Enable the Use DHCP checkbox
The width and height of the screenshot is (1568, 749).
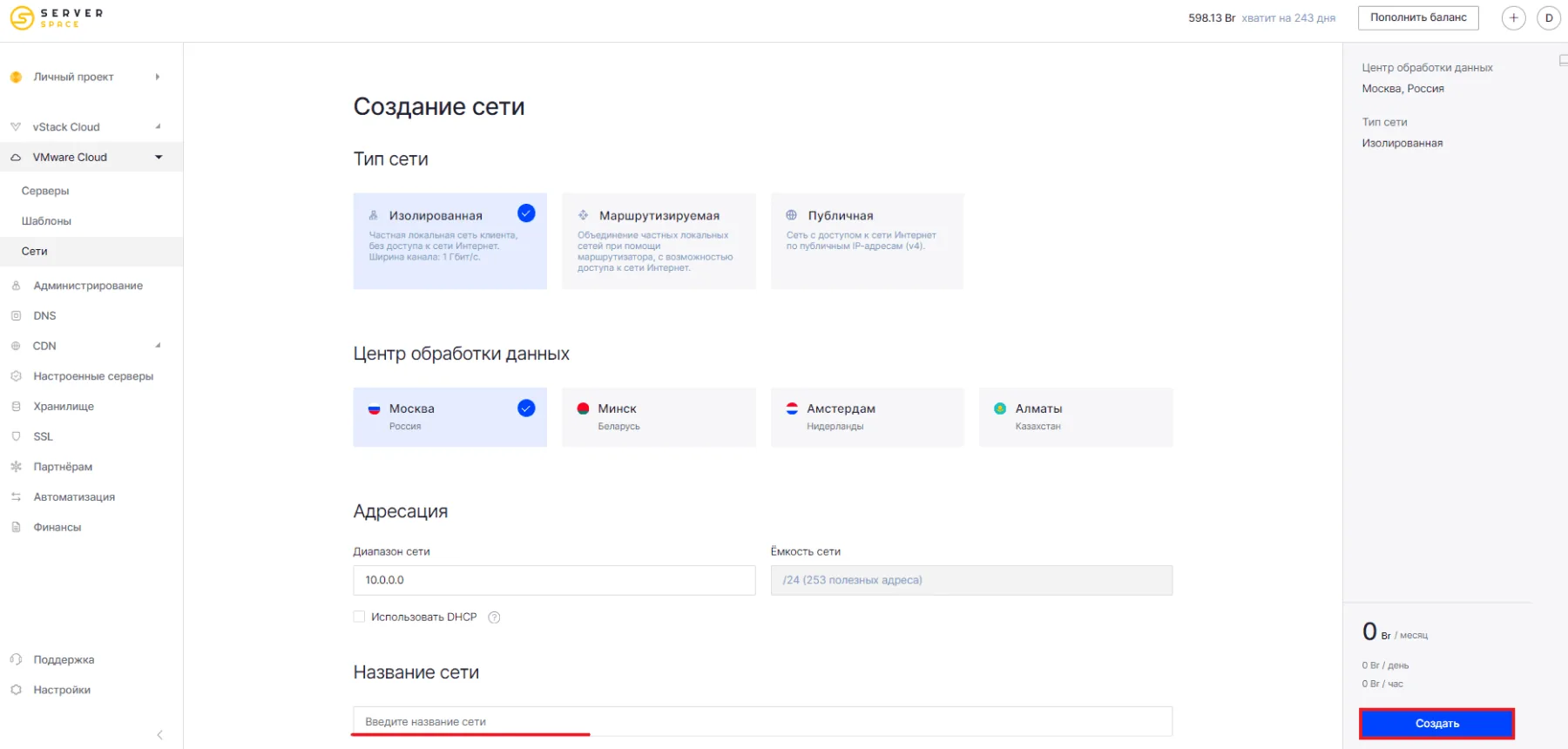click(x=359, y=617)
